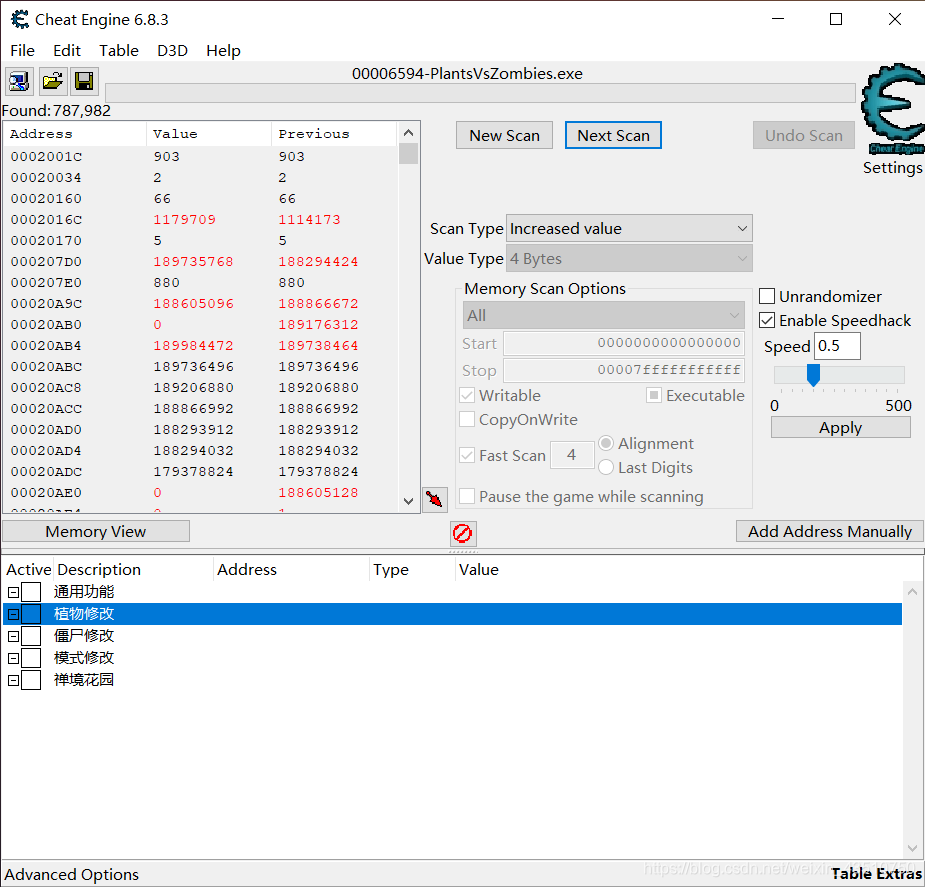
Task: Click the red arrow add-to-list icon
Action: pos(435,500)
